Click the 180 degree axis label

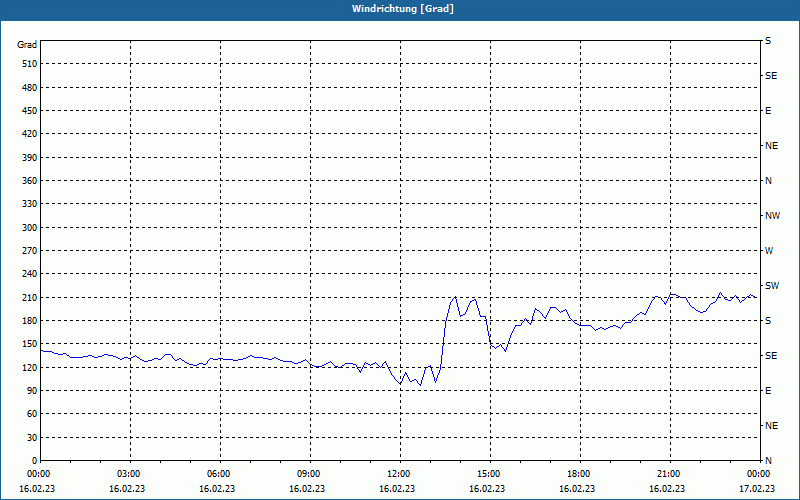[30, 320]
